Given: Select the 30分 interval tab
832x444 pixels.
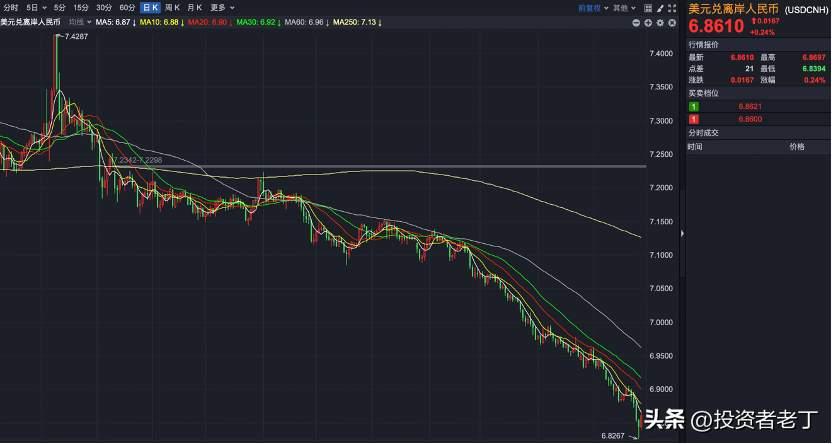Looking at the screenshot, I should (x=104, y=8).
